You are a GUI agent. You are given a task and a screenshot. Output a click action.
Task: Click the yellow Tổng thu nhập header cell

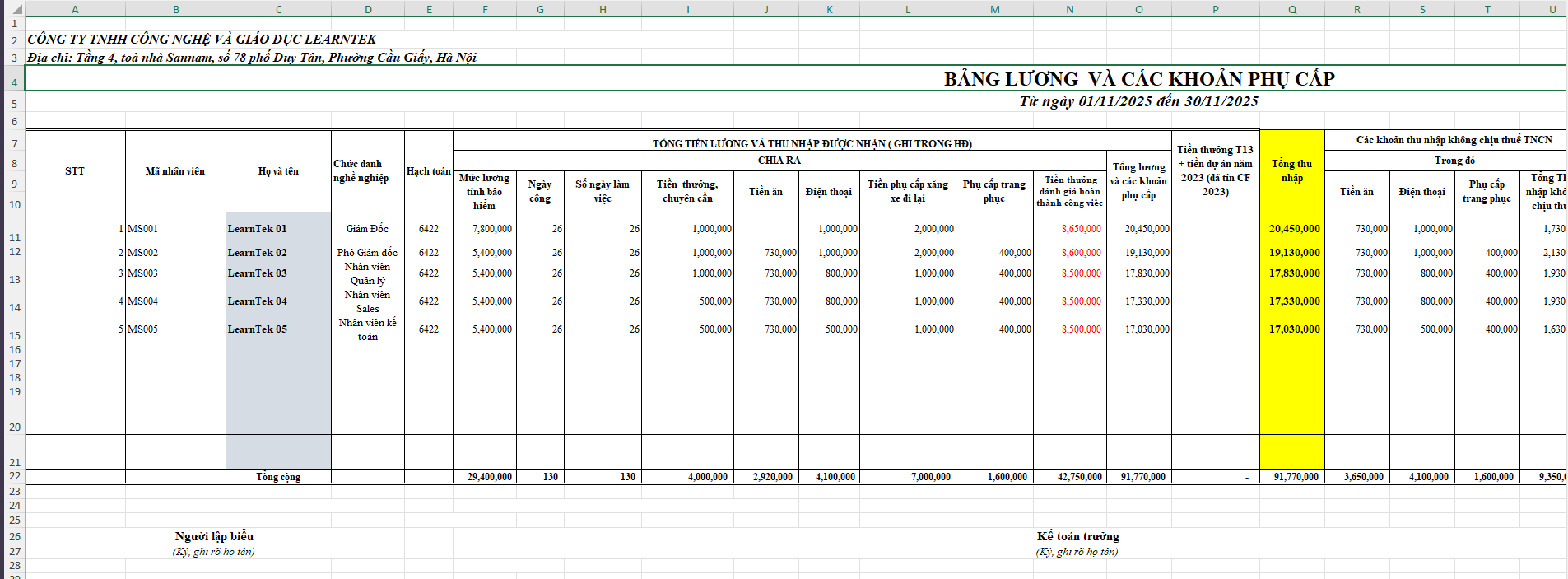click(x=1291, y=171)
